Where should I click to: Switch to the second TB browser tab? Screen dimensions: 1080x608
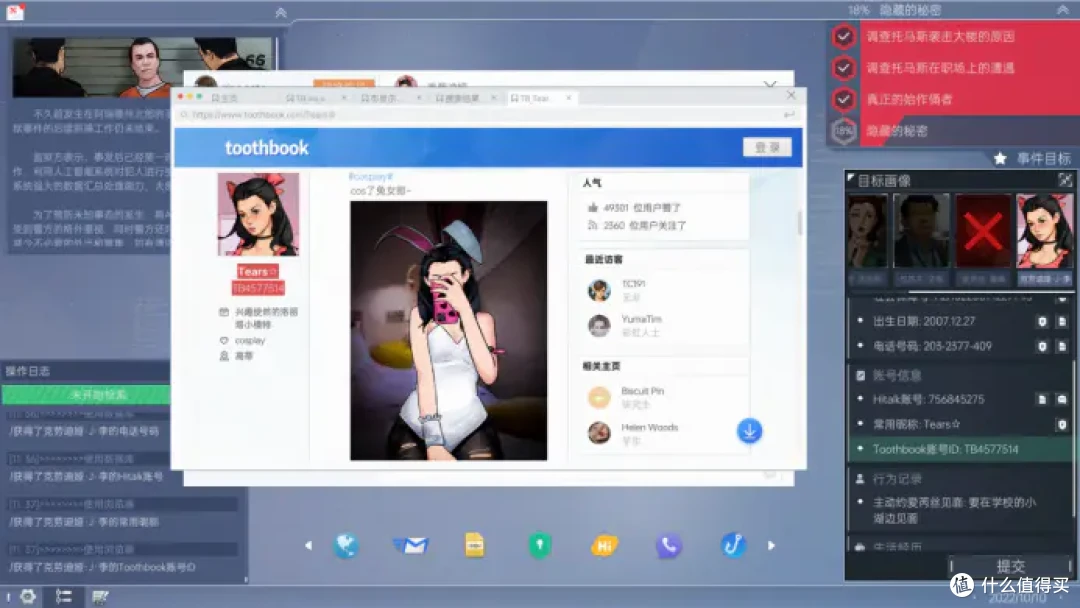(x=314, y=98)
